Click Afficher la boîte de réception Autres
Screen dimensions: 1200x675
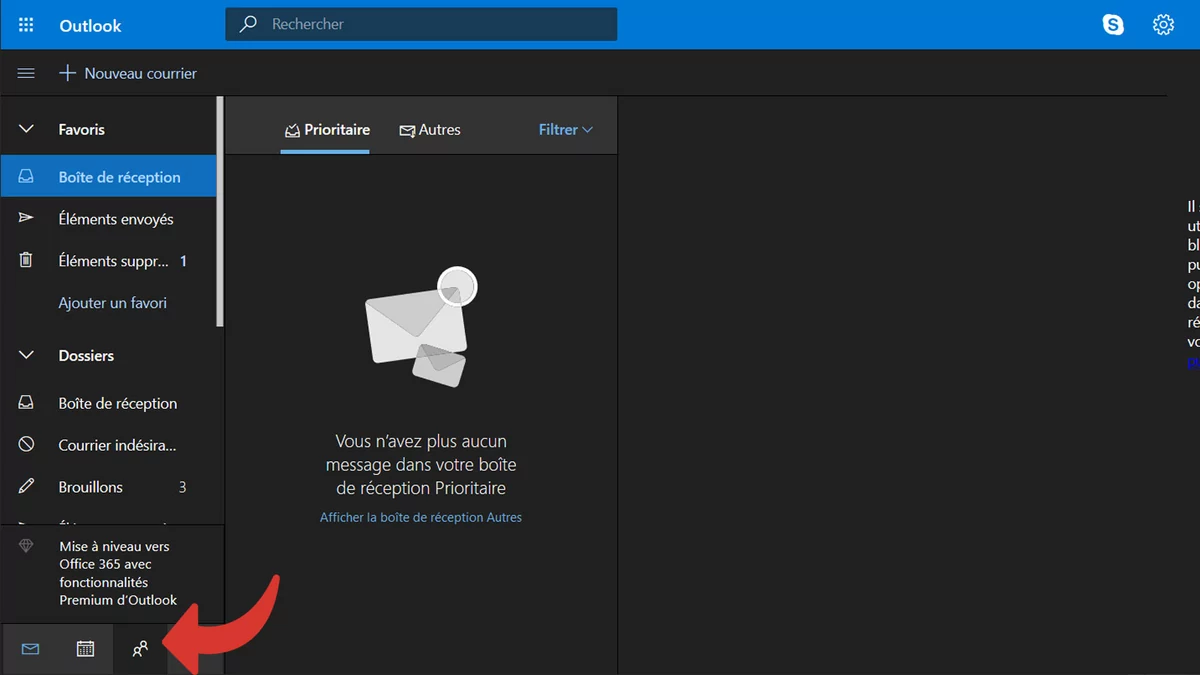pos(421,517)
